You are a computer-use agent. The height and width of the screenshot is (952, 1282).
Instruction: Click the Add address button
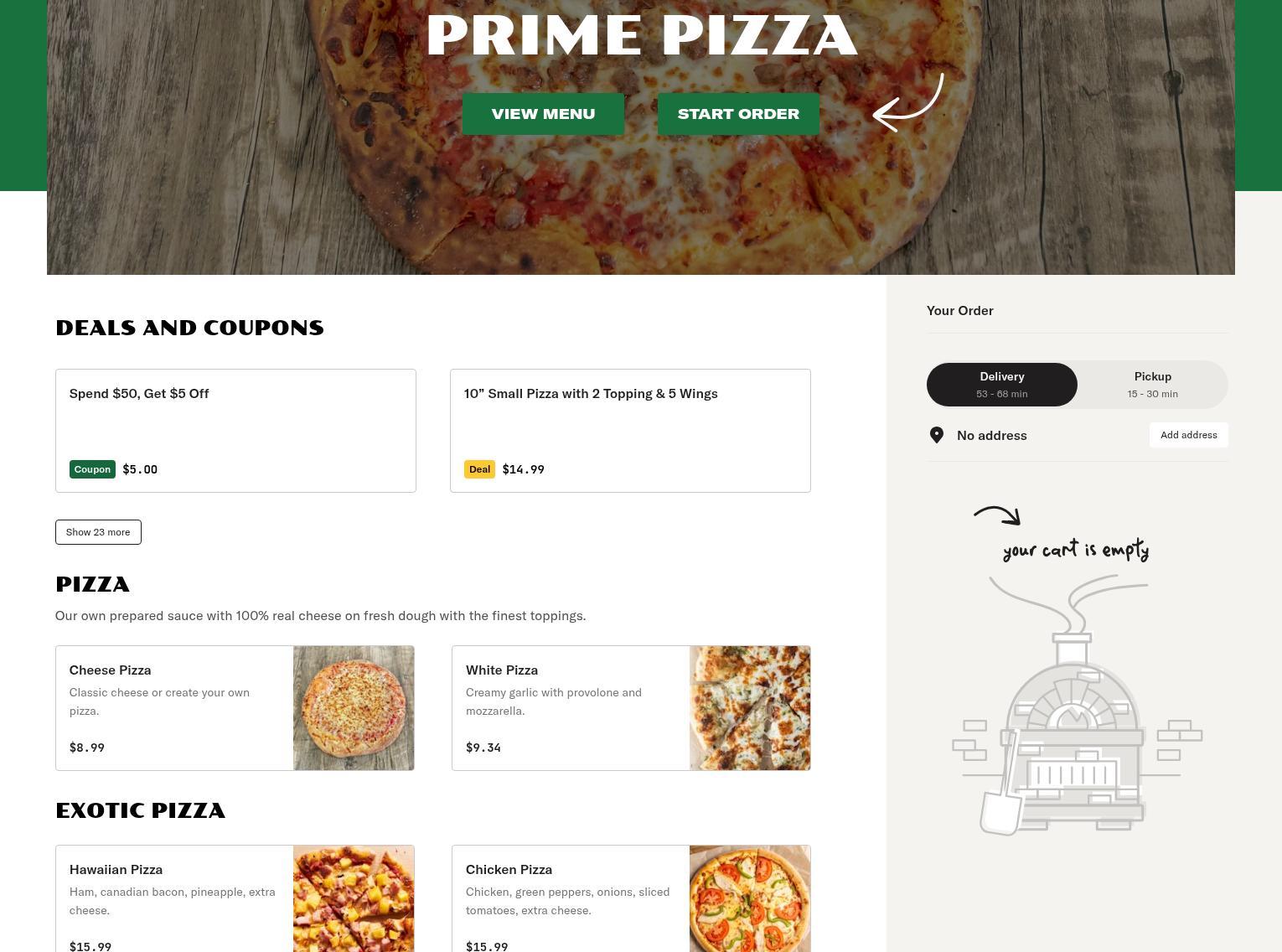1188,435
